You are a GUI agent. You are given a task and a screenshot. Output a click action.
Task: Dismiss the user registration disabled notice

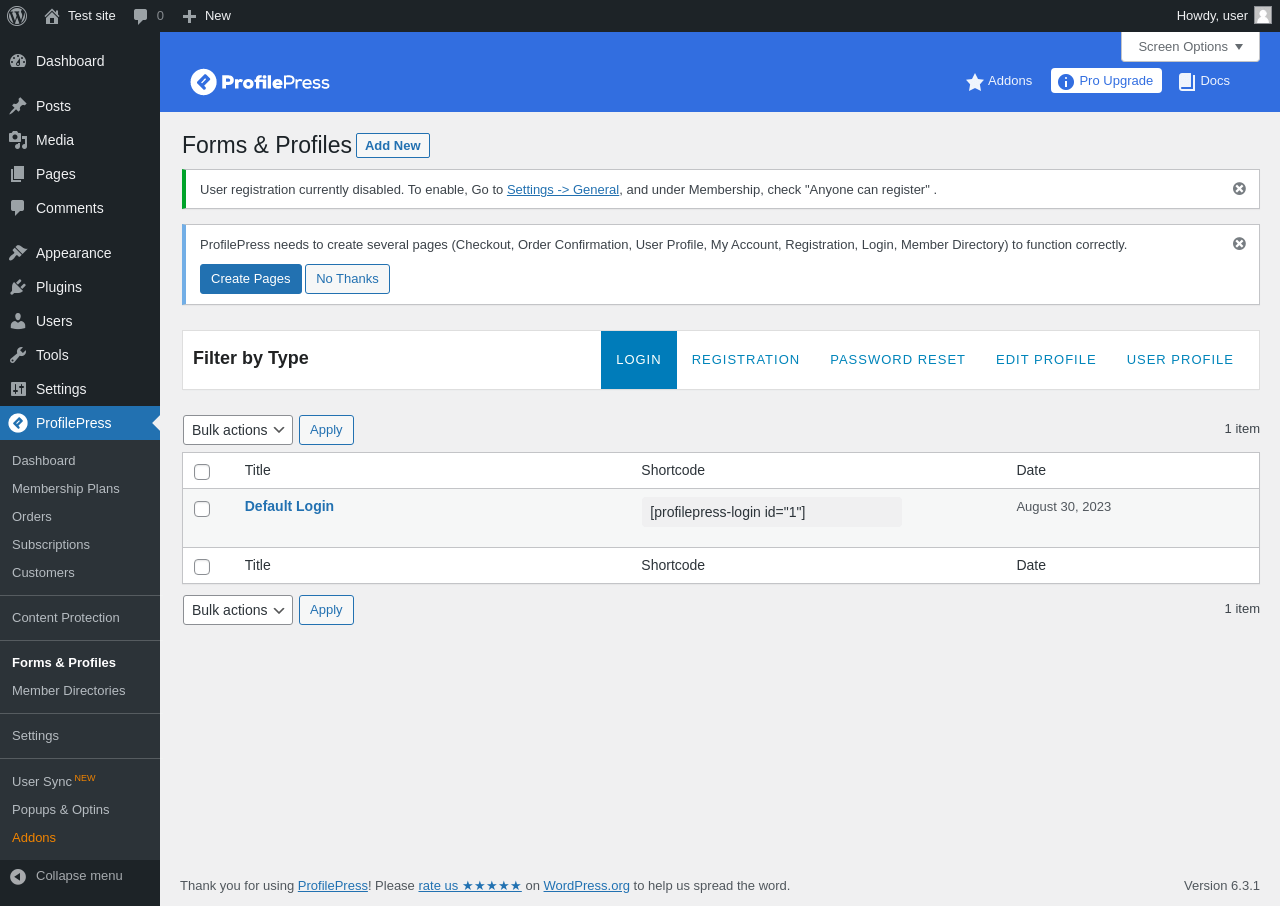tap(1239, 189)
